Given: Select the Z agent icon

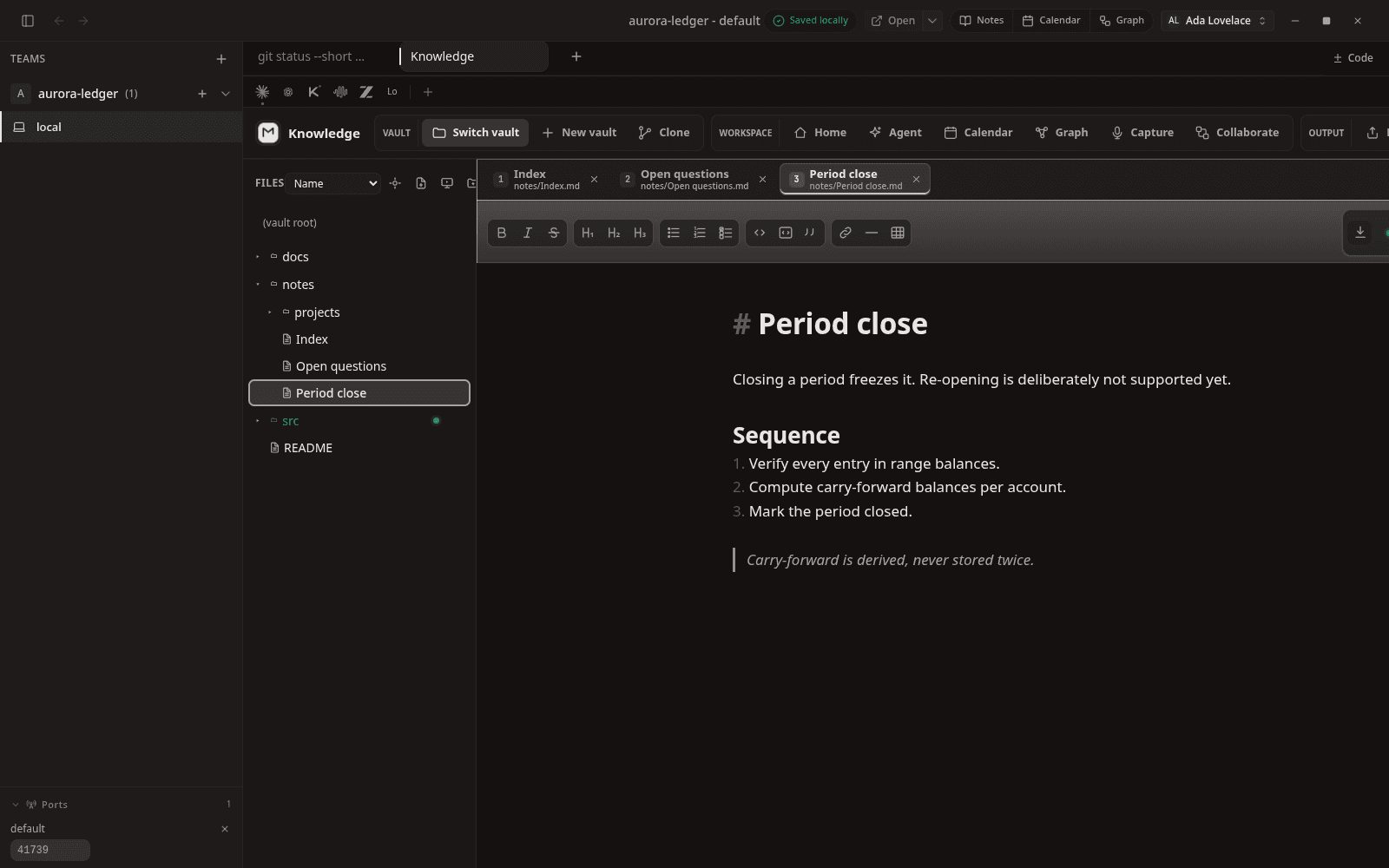Looking at the screenshot, I should [366, 92].
